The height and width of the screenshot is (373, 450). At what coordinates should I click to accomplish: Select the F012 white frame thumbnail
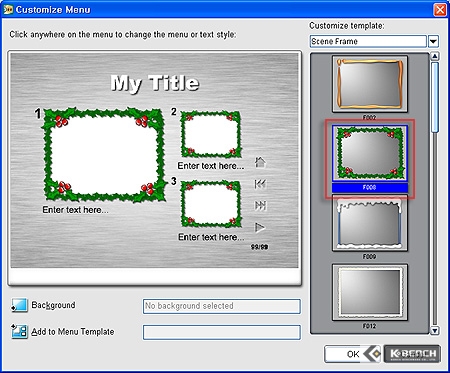point(370,292)
